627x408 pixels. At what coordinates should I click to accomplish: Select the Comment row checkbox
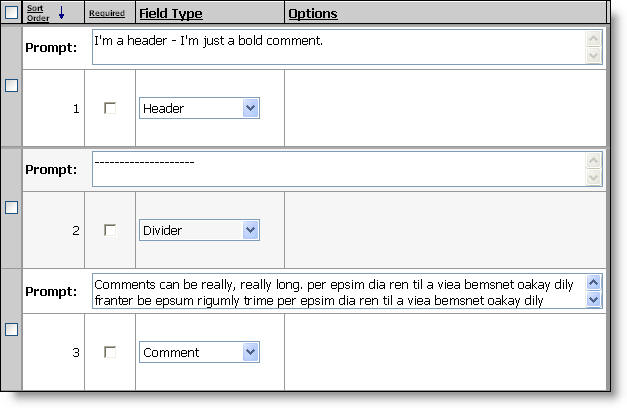click(x=11, y=330)
